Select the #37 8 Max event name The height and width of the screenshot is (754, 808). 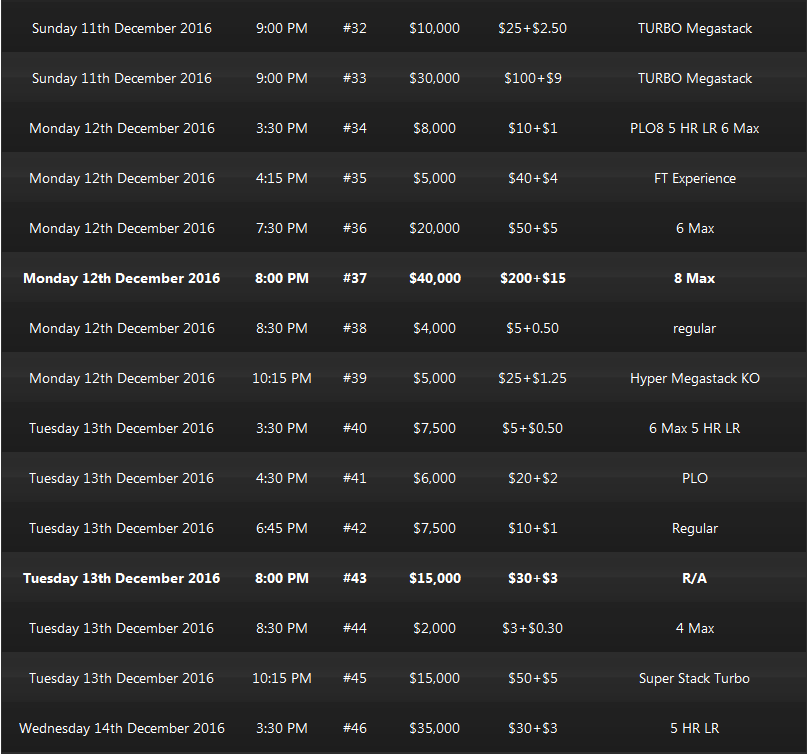click(x=694, y=278)
